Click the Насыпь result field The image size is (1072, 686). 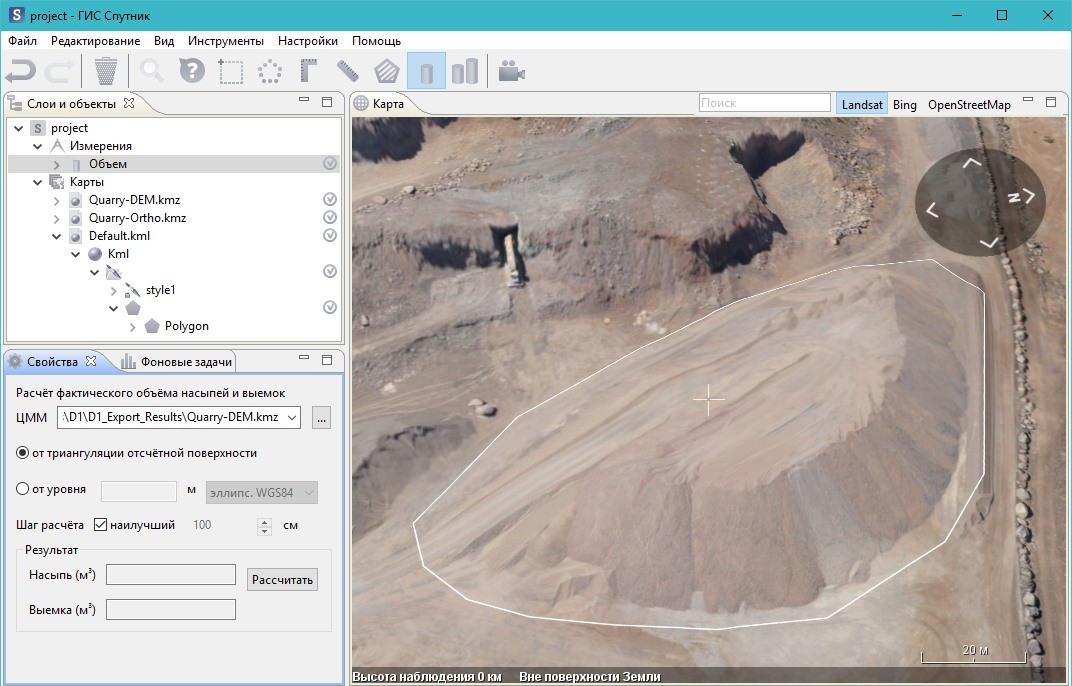171,575
